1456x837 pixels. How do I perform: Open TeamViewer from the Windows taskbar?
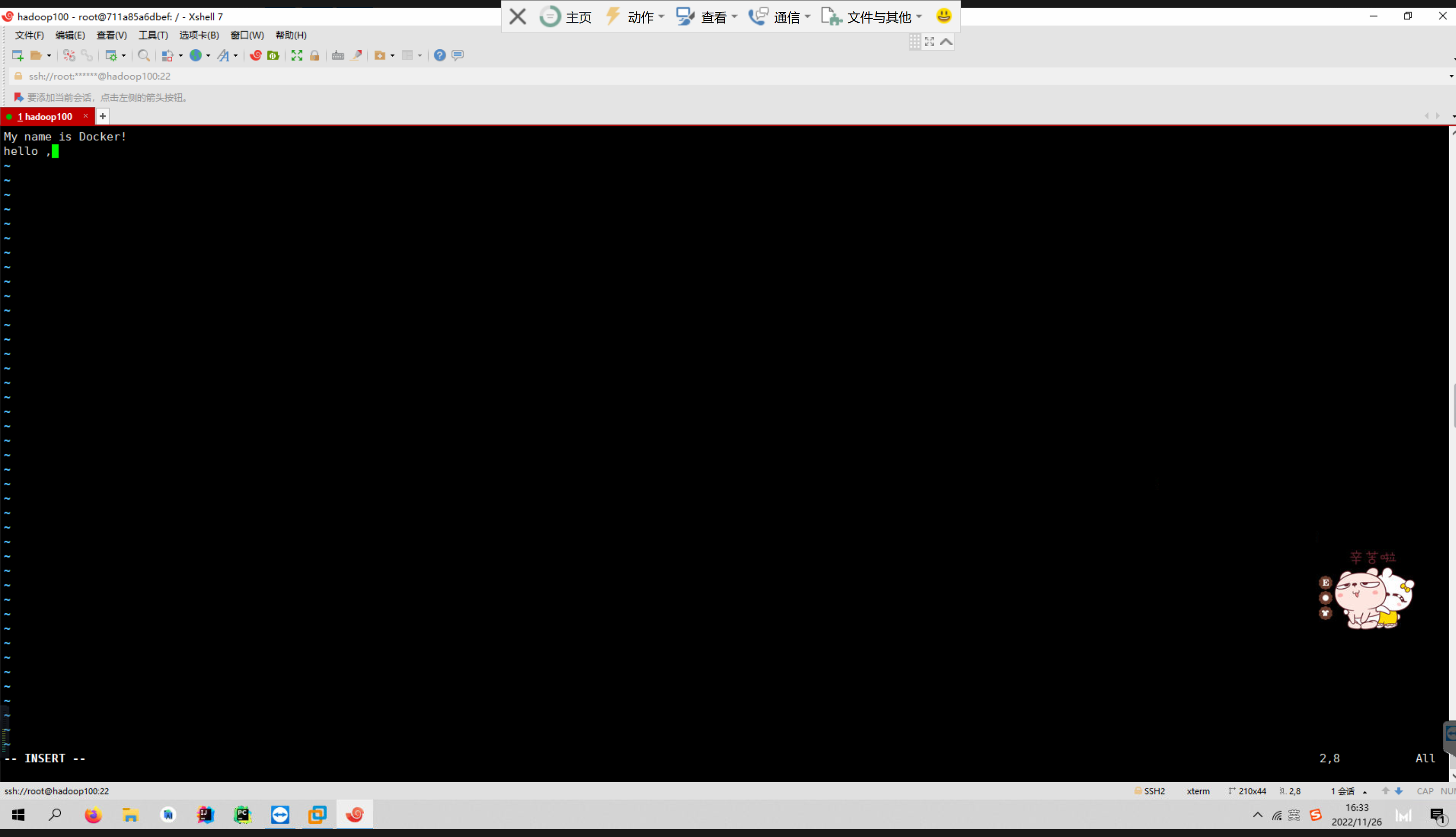280,815
